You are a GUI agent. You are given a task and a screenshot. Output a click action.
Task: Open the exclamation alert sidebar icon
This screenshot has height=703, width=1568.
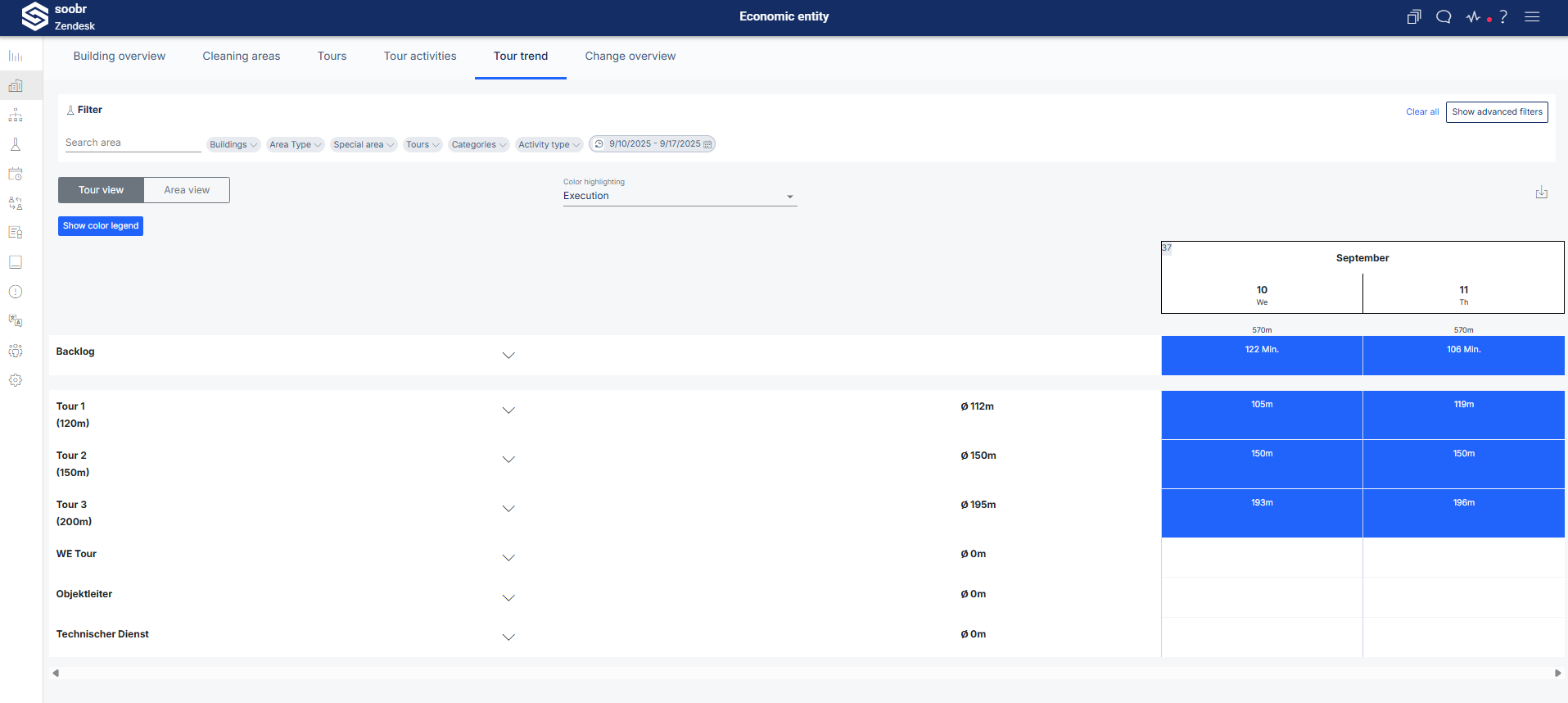[x=16, y=292]
